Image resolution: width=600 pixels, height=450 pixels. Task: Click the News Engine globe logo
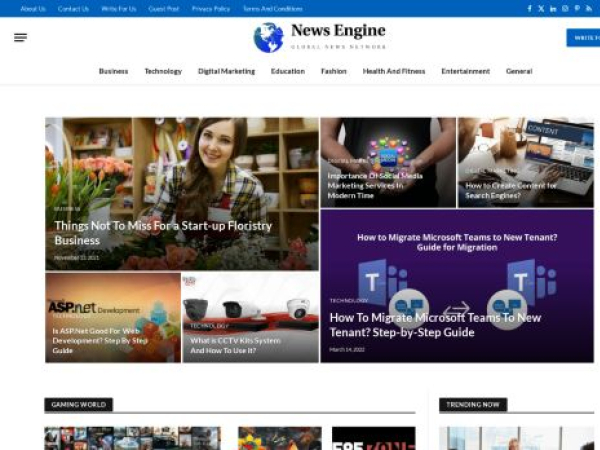point(269,37)
